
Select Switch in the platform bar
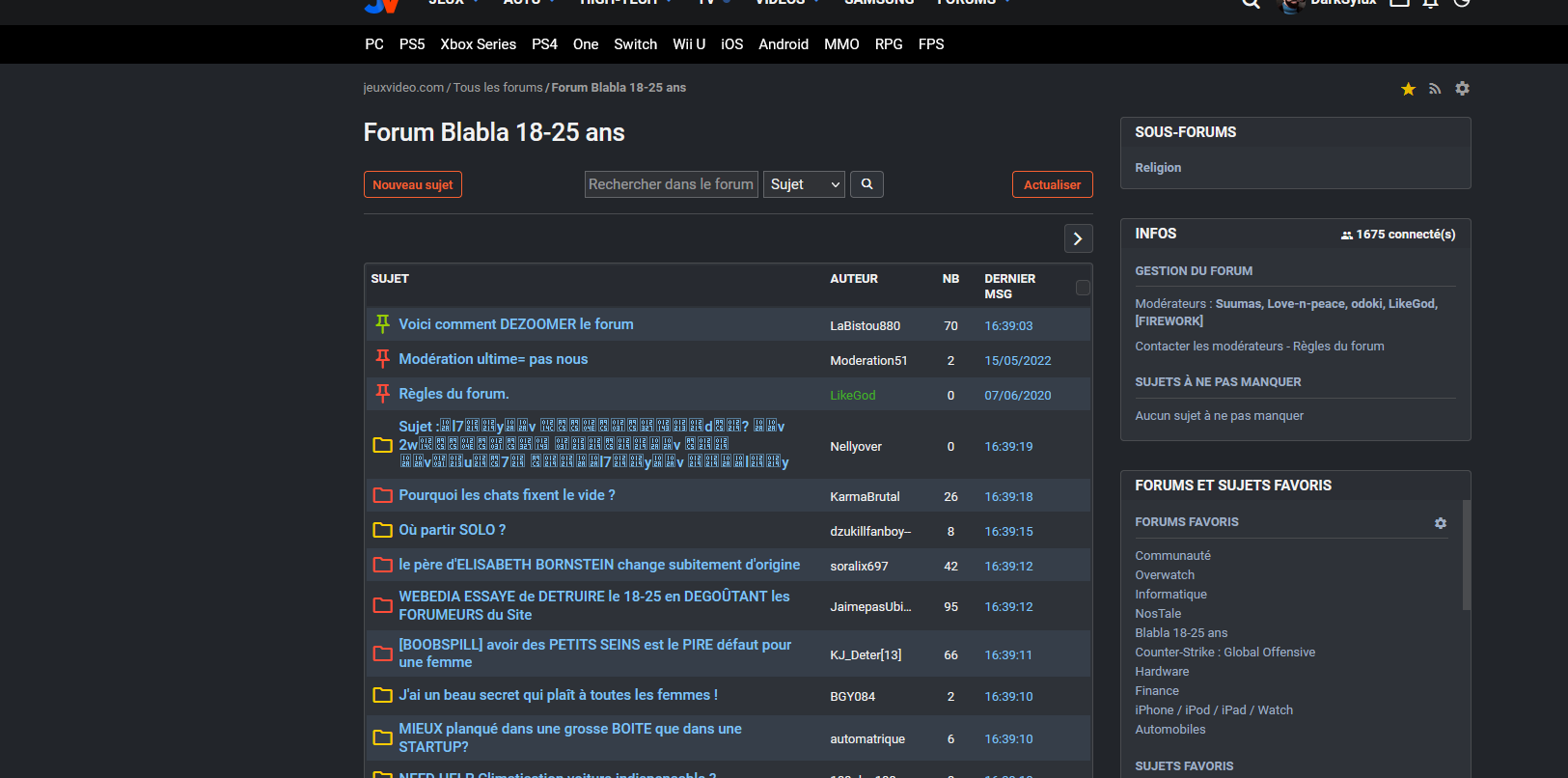coord(635,44)
